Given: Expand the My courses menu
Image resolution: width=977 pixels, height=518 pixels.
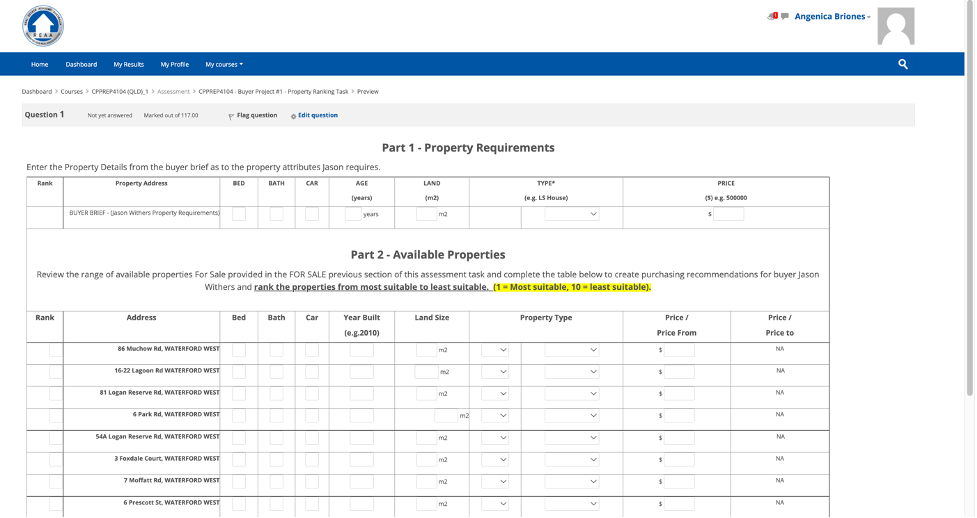Looking at the screenshot, I should pyautogui.click(x=224, y=64).
